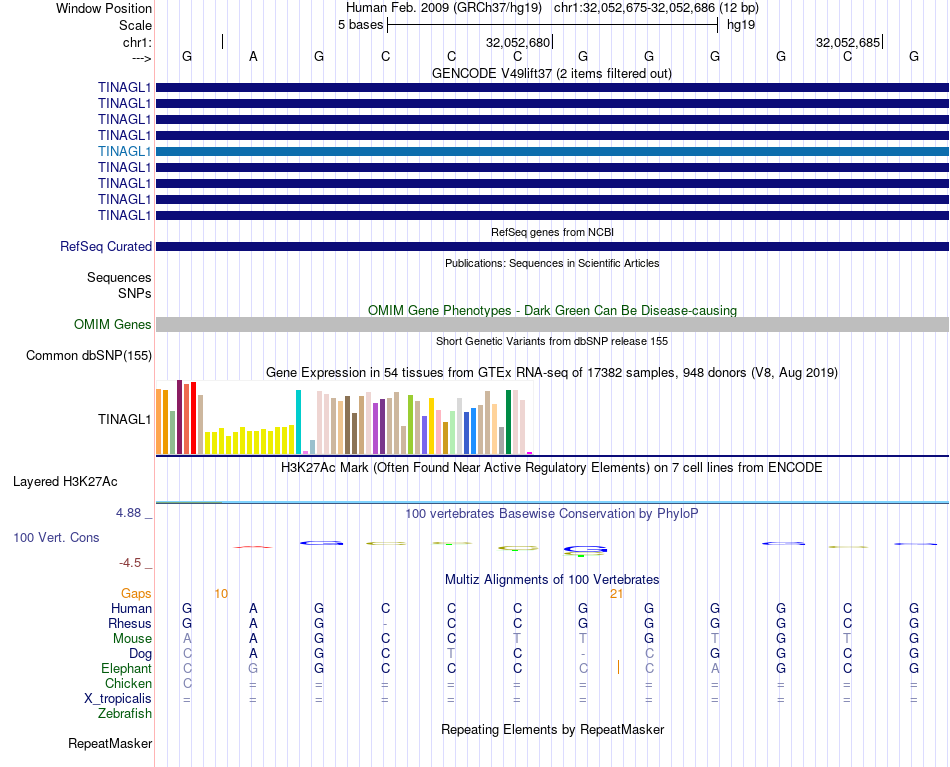Click the 'Elephant' species label
This screenshot has height=767, width=950.
tap(126, 668)
